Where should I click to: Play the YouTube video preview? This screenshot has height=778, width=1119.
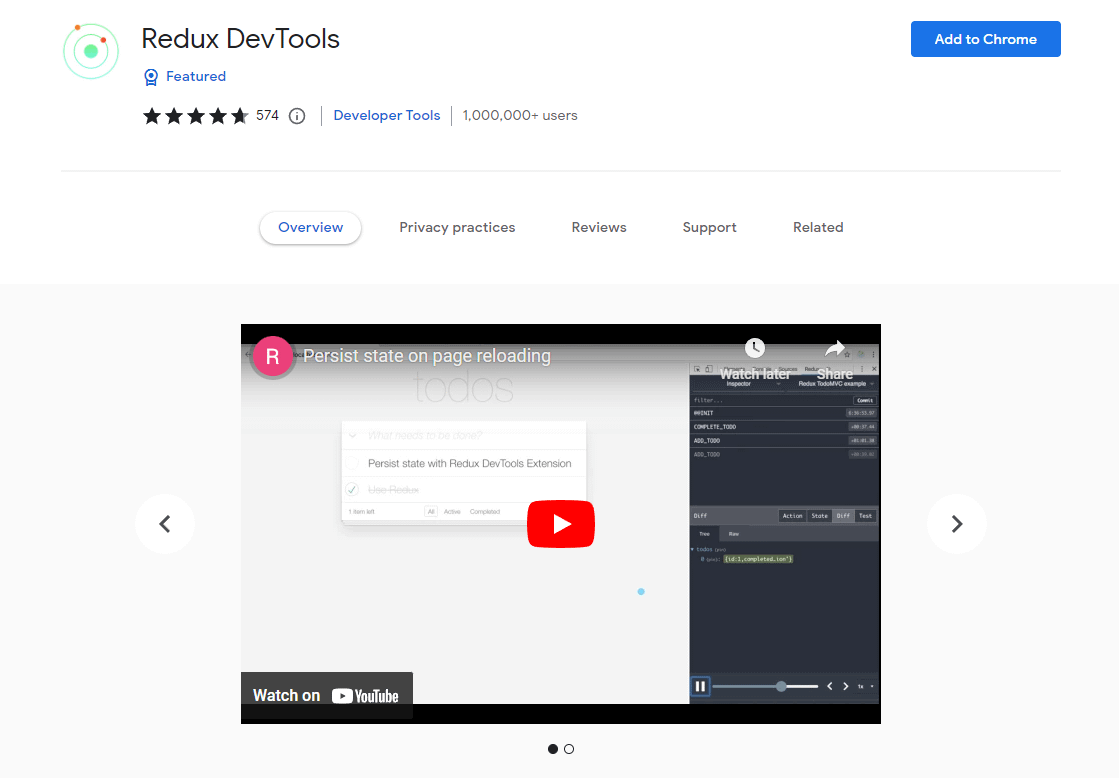(x=561, y=524)
